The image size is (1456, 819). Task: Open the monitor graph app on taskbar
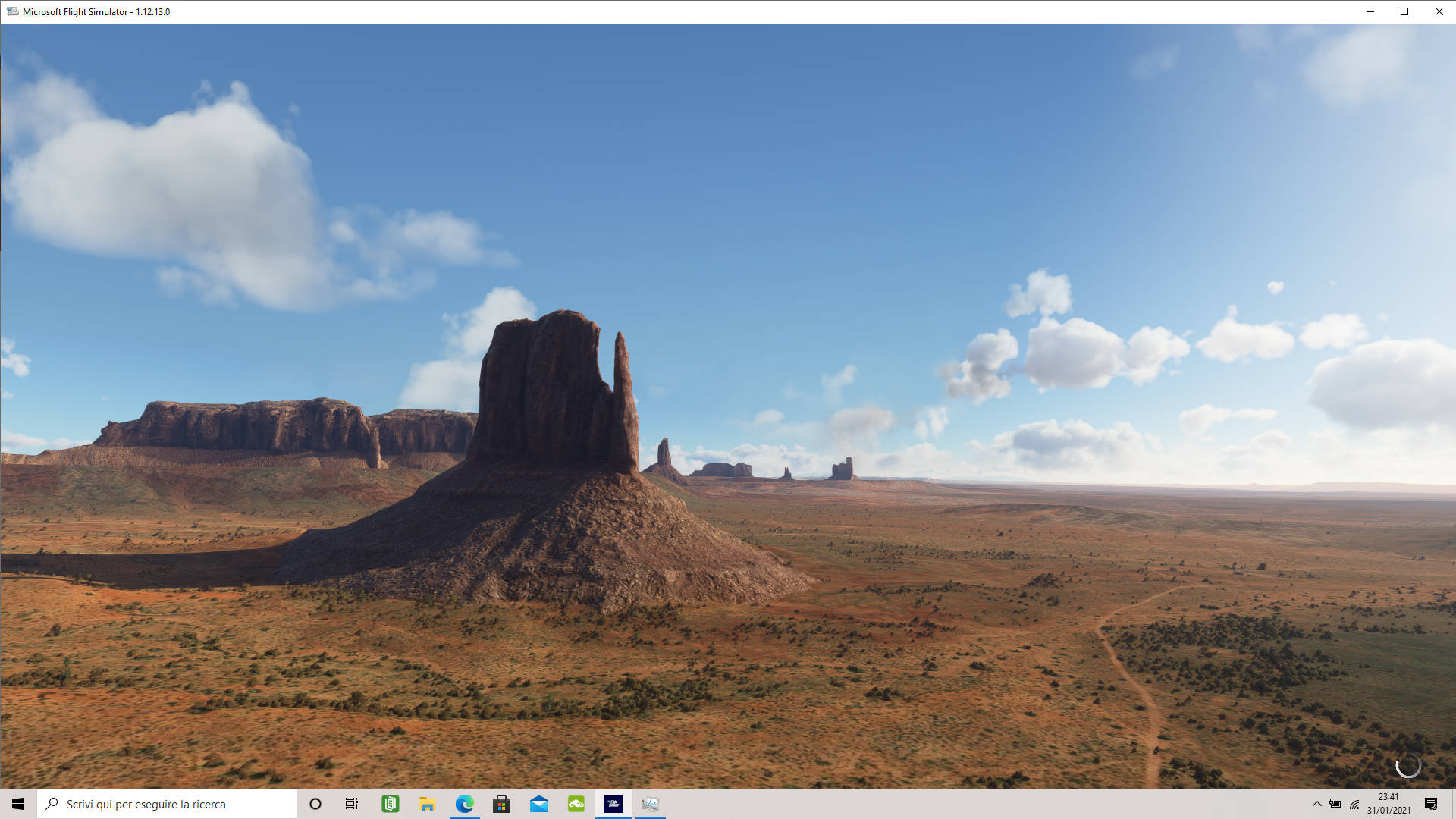point(651,804)
